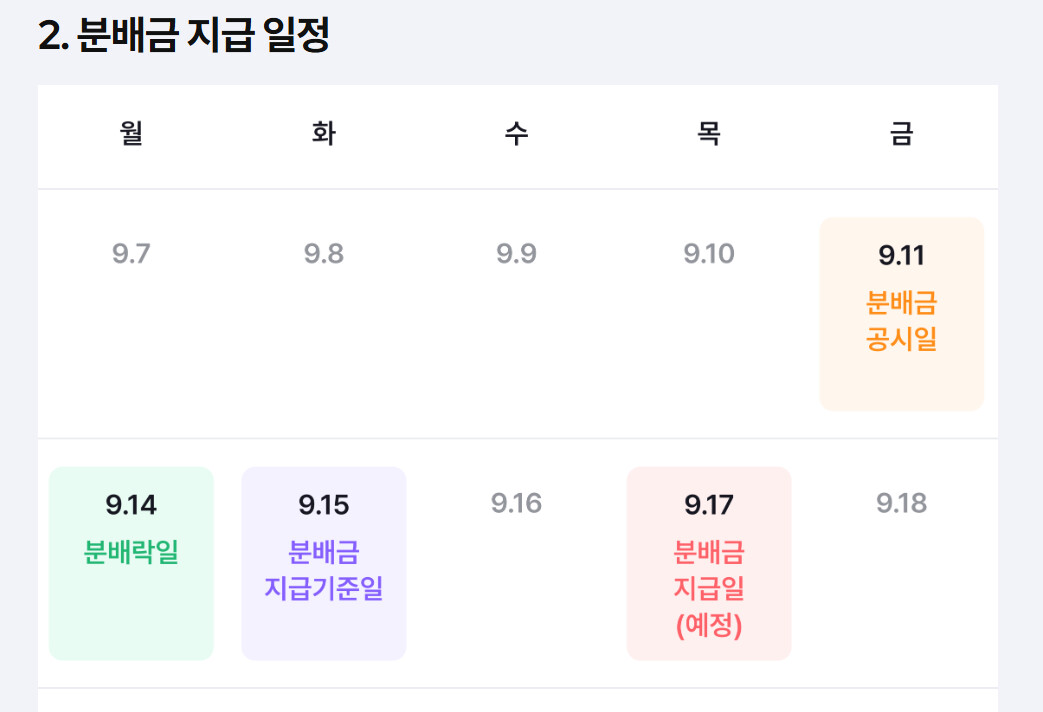Click the 목 weekday header
Viewport: 1043px width, 712px height.
[709, 133]
